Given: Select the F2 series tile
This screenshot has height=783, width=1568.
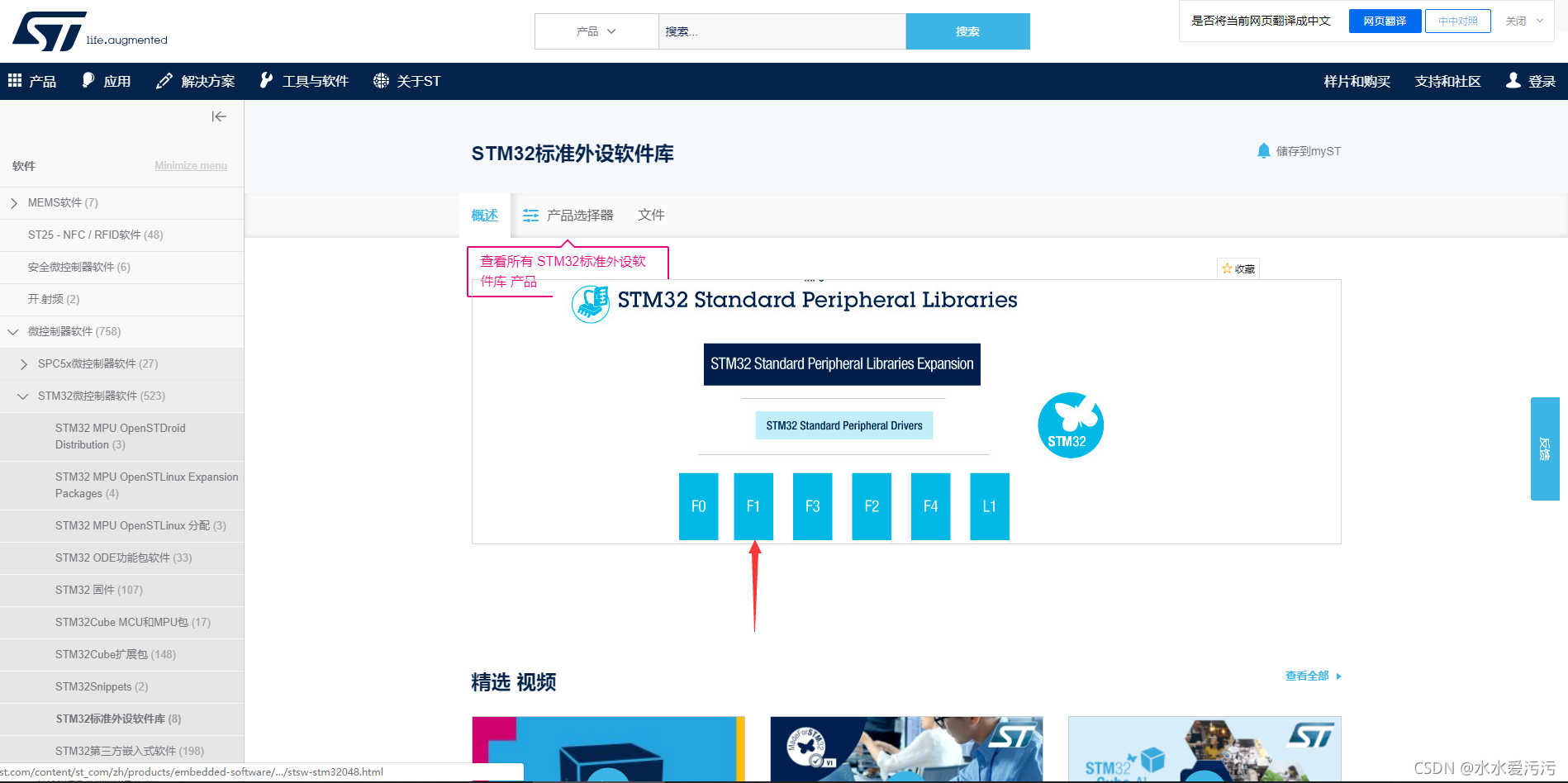Looking at the screenshot, I should tap(872, 506).
